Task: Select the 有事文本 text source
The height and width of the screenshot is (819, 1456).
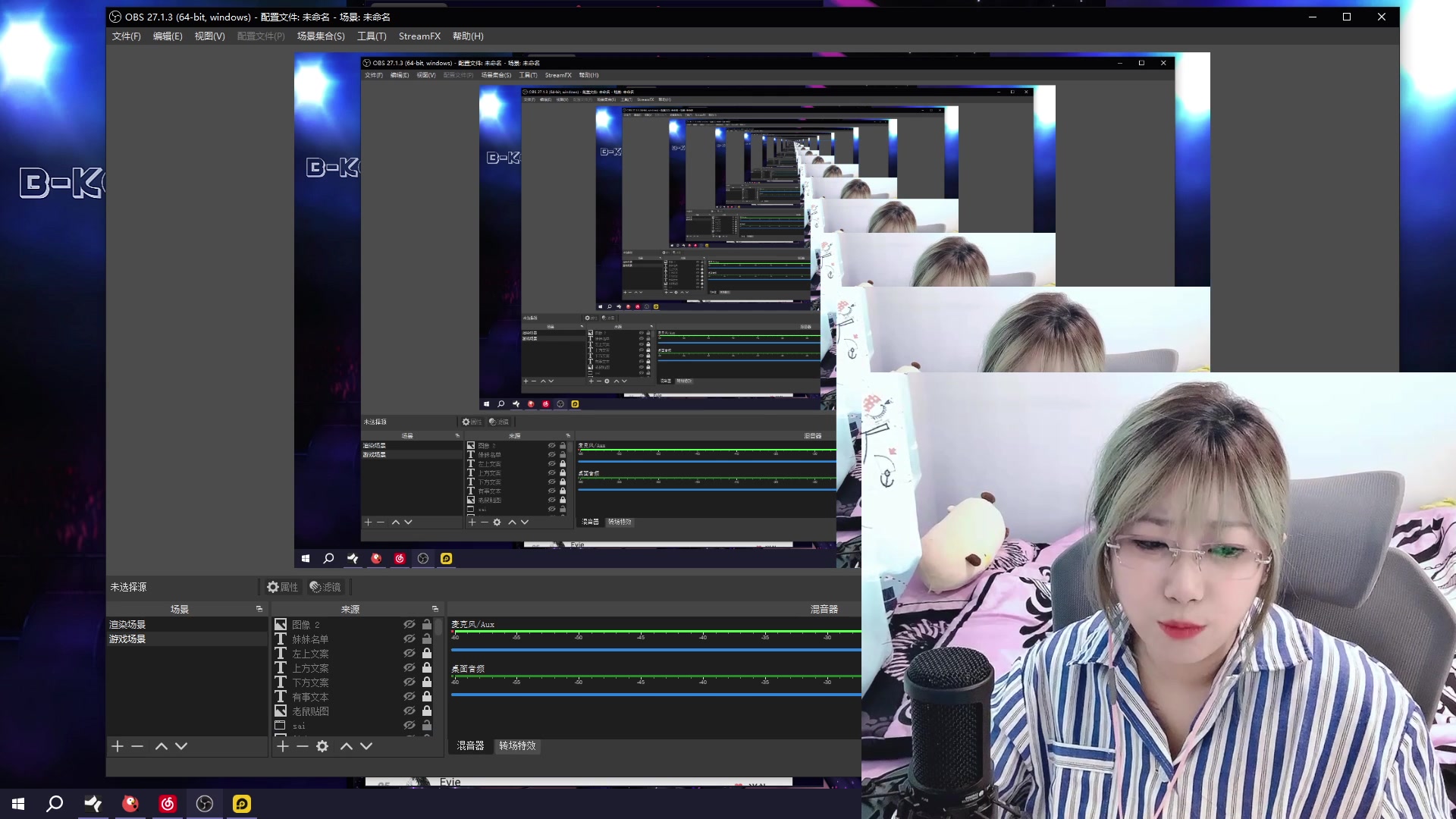Action: coord(353,696)
